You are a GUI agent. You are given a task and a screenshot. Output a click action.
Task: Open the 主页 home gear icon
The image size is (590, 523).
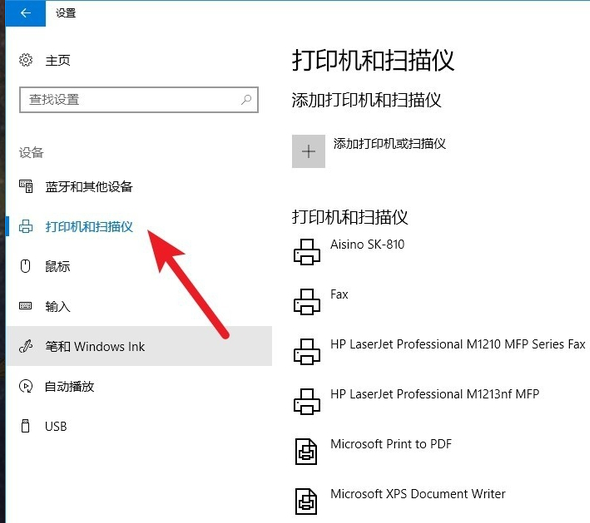click(26, 60)
